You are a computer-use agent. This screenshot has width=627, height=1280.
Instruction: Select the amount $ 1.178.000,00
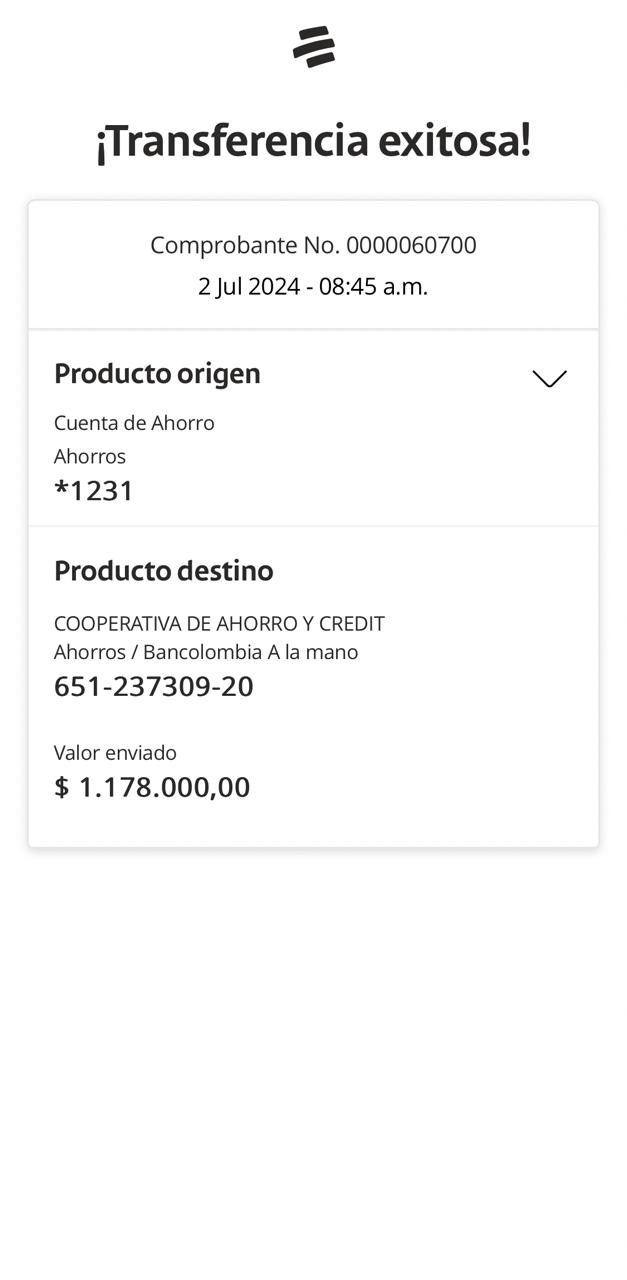[152, 787]
